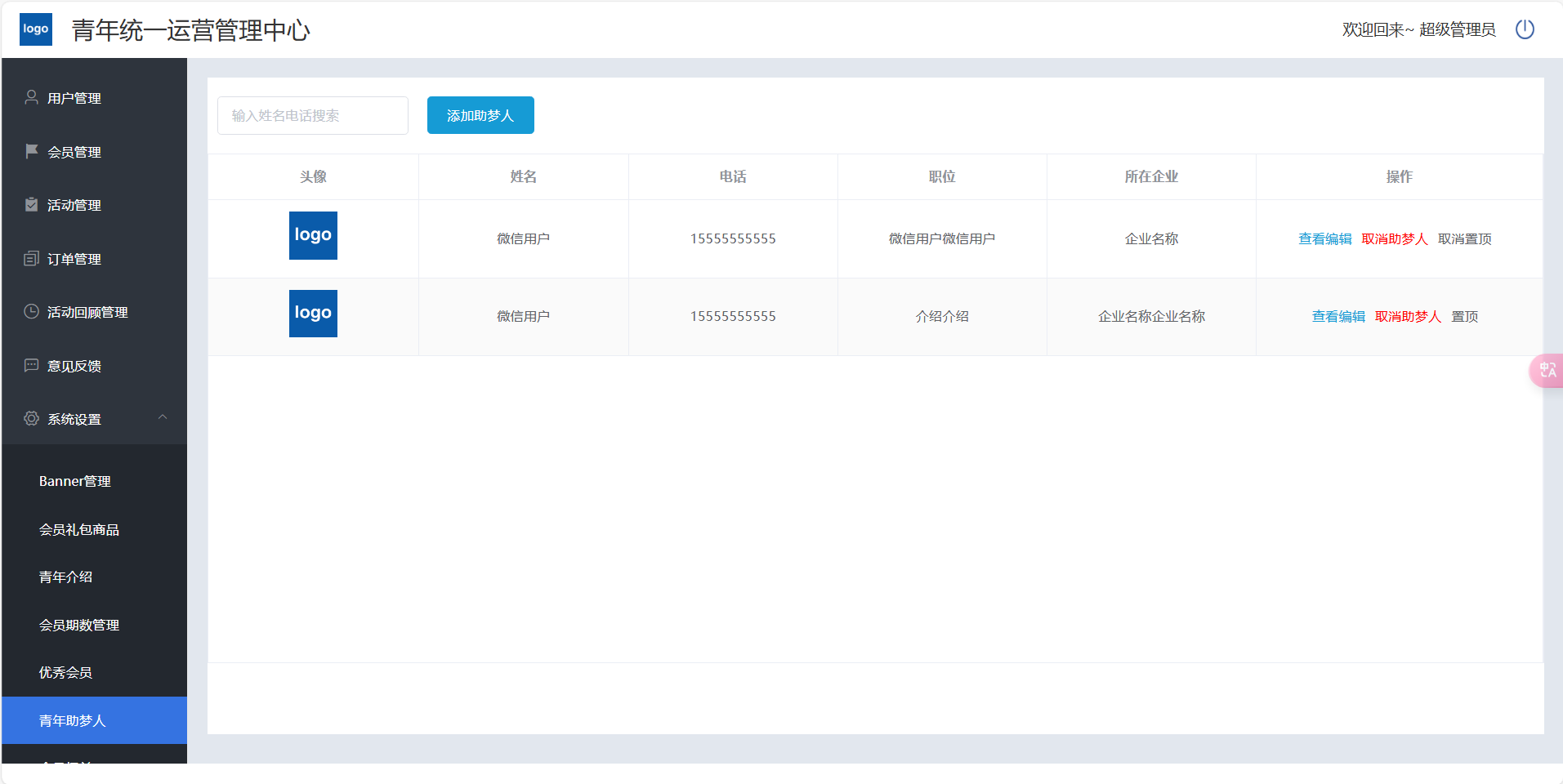This screenshot has height=784, width=1563.
Task: Click the 添加助梦人 button
Action: (x=480, y=115)
